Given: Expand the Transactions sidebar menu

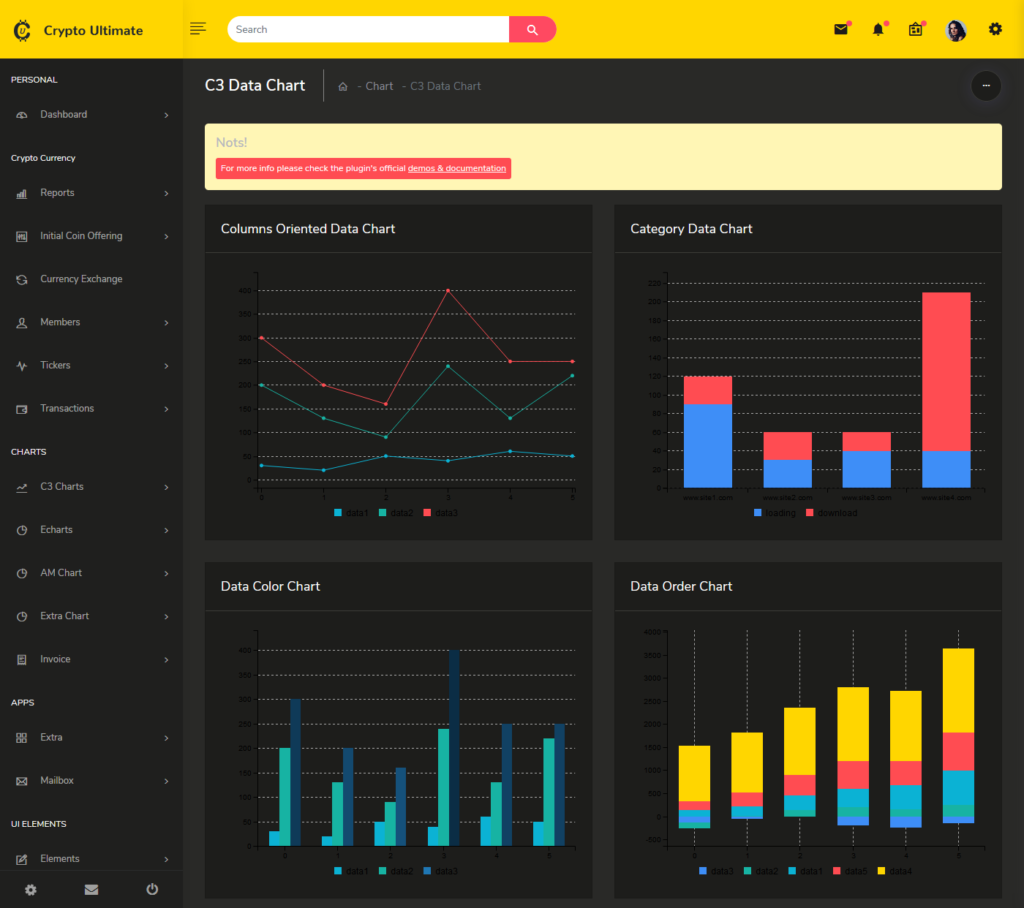Looking at the screenshot, I should (68, 408).
